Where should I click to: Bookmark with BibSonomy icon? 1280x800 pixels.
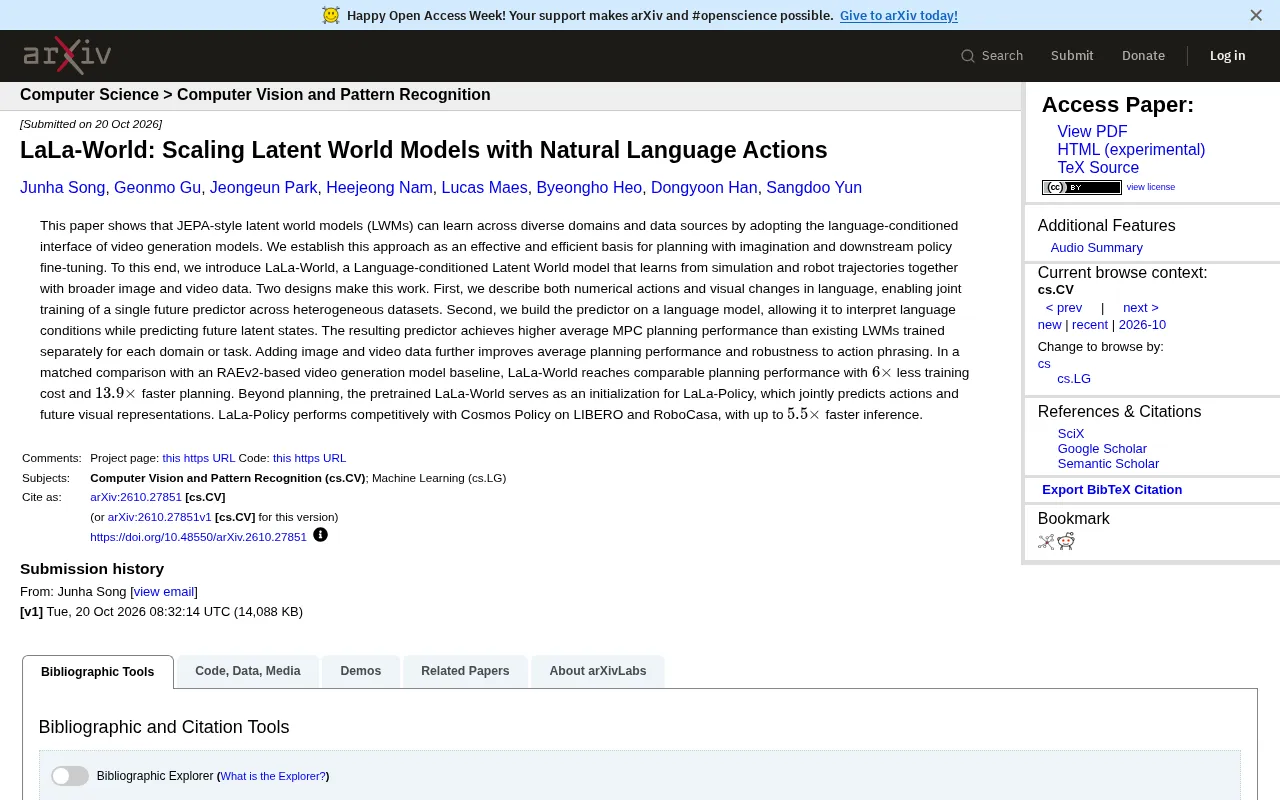pos(1046,541)
